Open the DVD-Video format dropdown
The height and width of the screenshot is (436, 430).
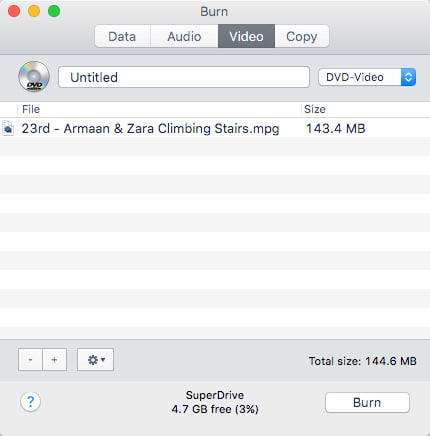(x=367, y=77)
